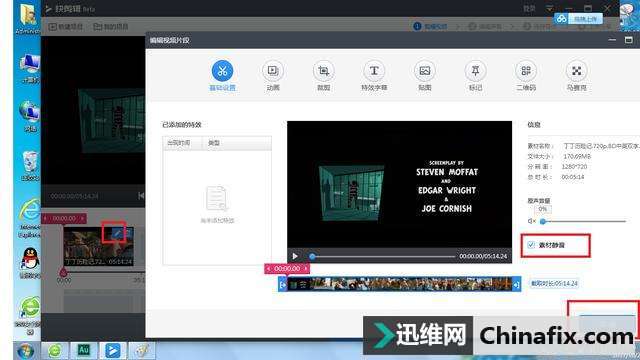Click the filmstrip left trim handle
640x360 pixels.
(x=283, y=284)
